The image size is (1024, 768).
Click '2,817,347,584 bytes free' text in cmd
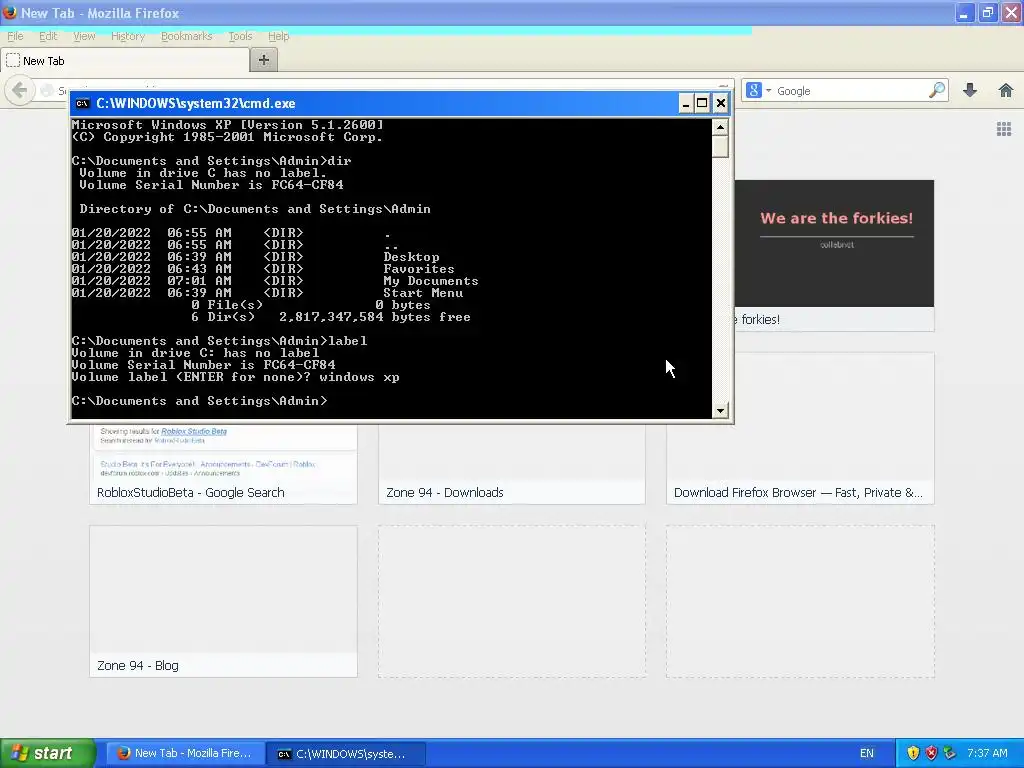click(375, 317)
